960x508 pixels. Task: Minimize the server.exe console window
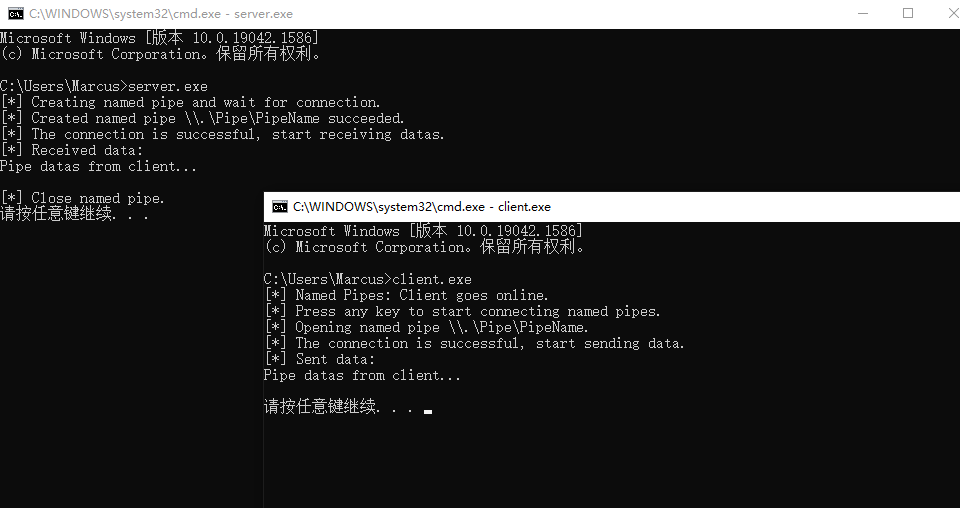[x=863, y=13]
